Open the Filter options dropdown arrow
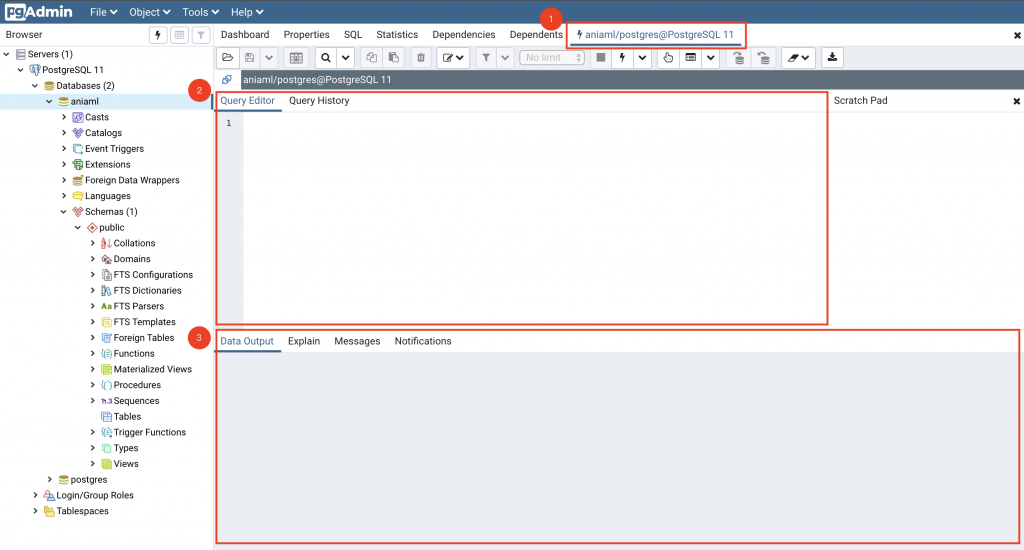Screen dimensions: 1024x550 pos(505,57)
